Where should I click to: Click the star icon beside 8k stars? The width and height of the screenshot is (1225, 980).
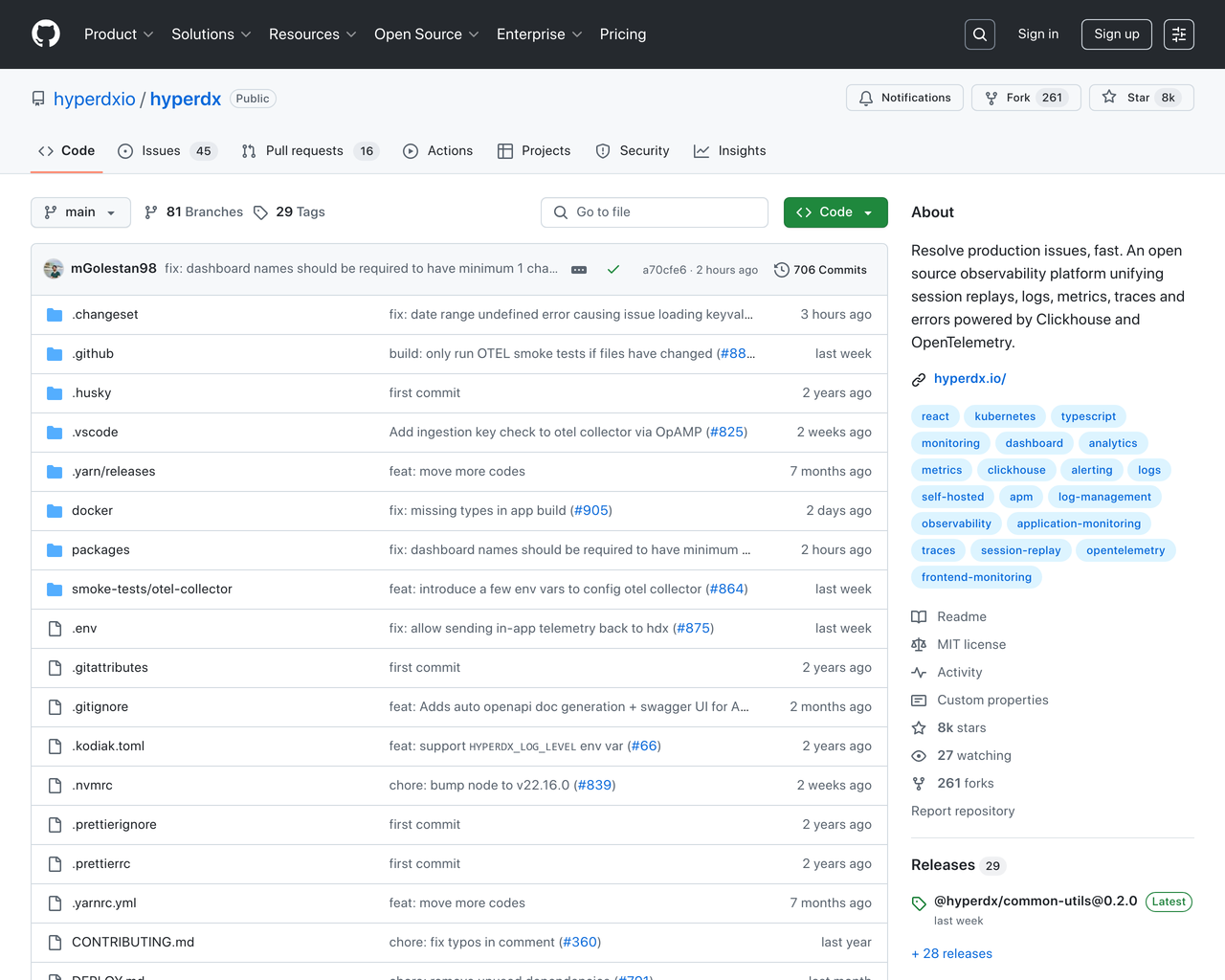[x=919, y=728]
